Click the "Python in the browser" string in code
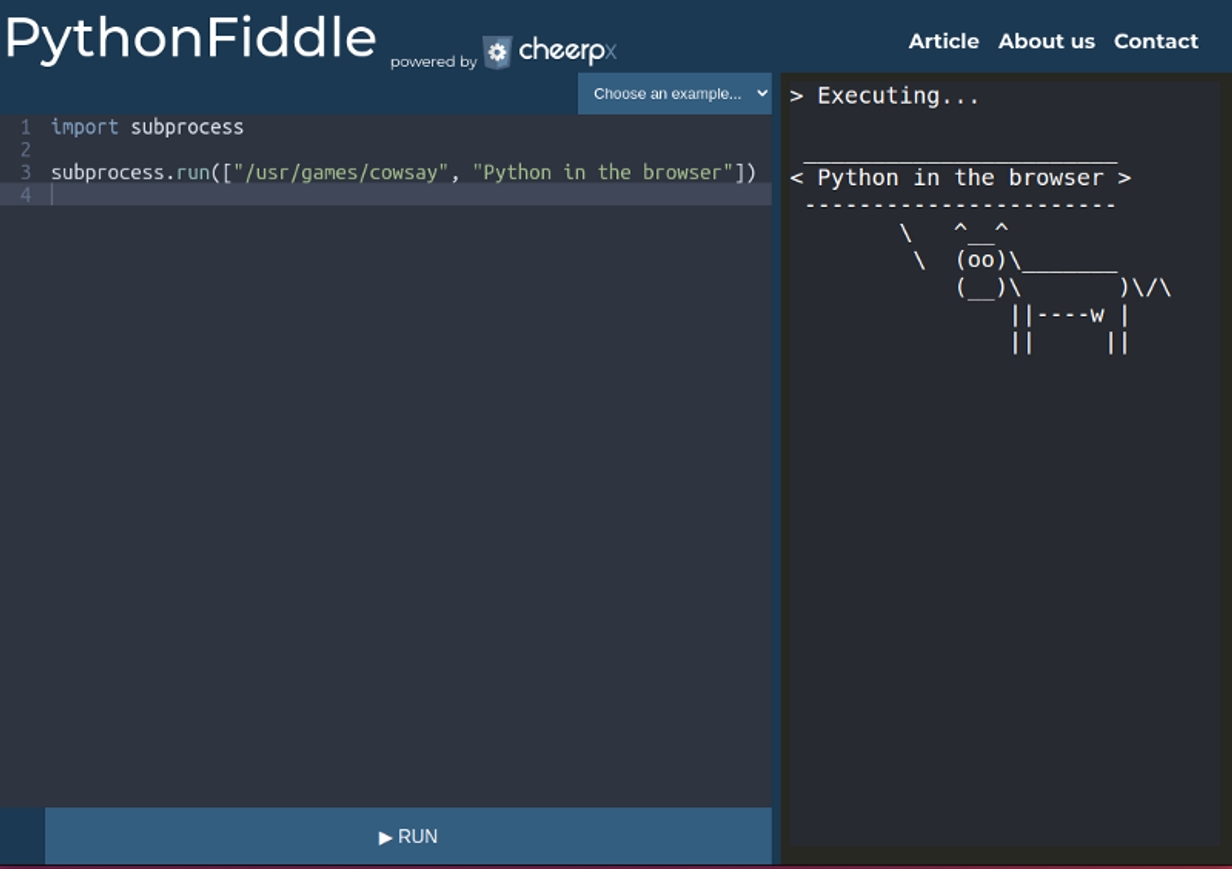 click(x=603, y=172)
